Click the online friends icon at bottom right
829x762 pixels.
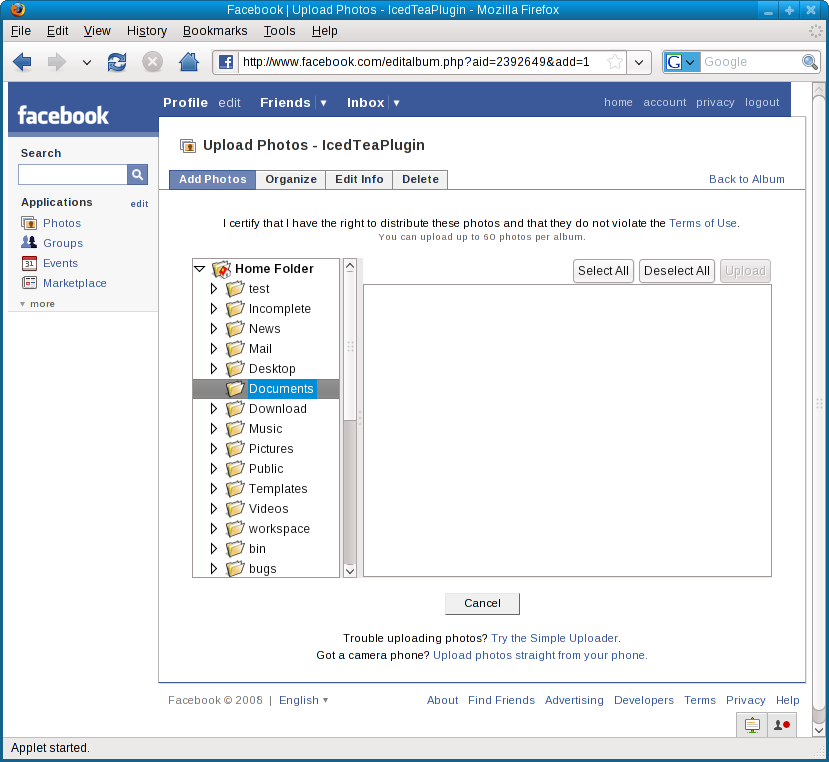pyautogui.click(x=781, y=725)
